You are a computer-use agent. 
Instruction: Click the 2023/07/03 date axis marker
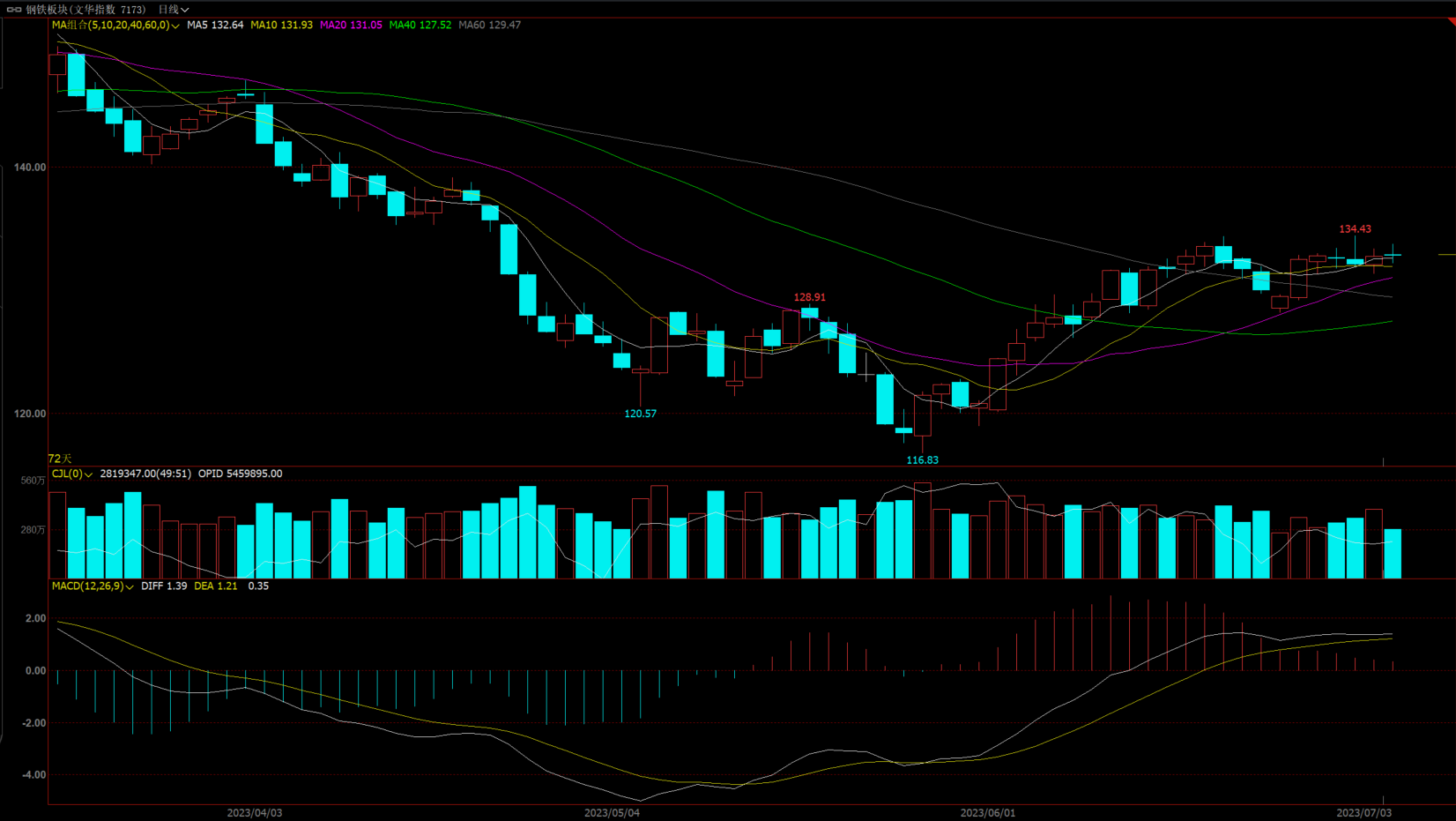[1364, 813]
